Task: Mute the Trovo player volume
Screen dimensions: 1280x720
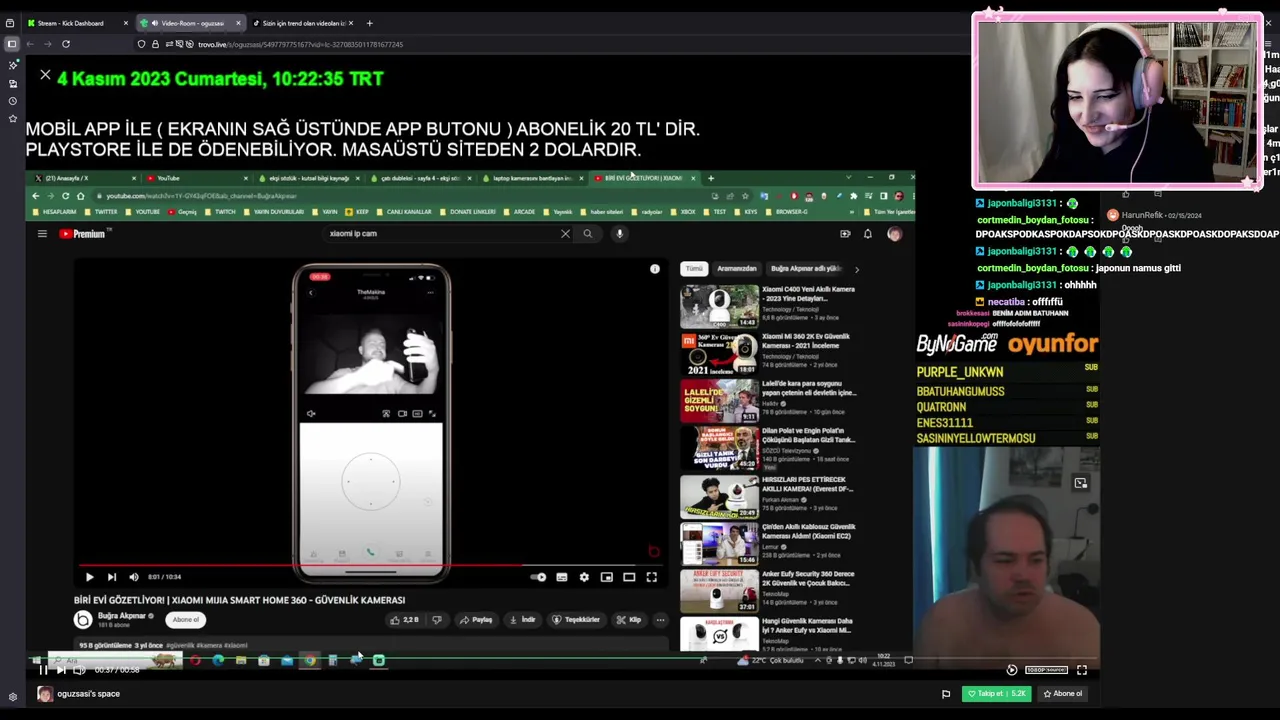Action: coord(79,670)
